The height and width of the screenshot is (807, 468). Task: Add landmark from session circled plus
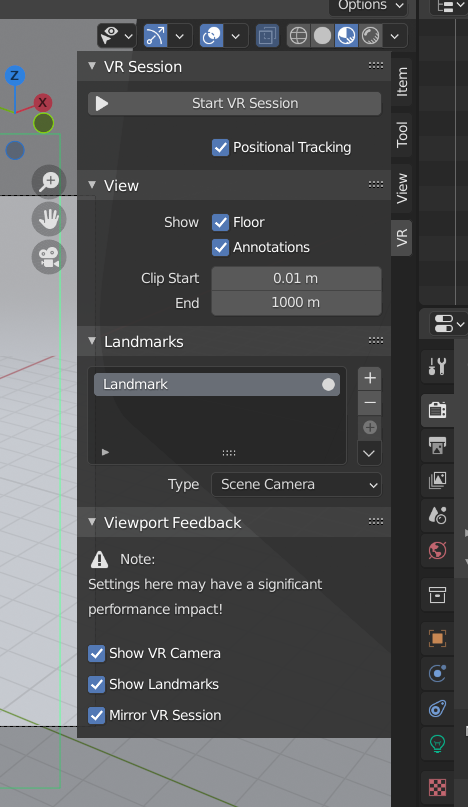coord(370,428)
